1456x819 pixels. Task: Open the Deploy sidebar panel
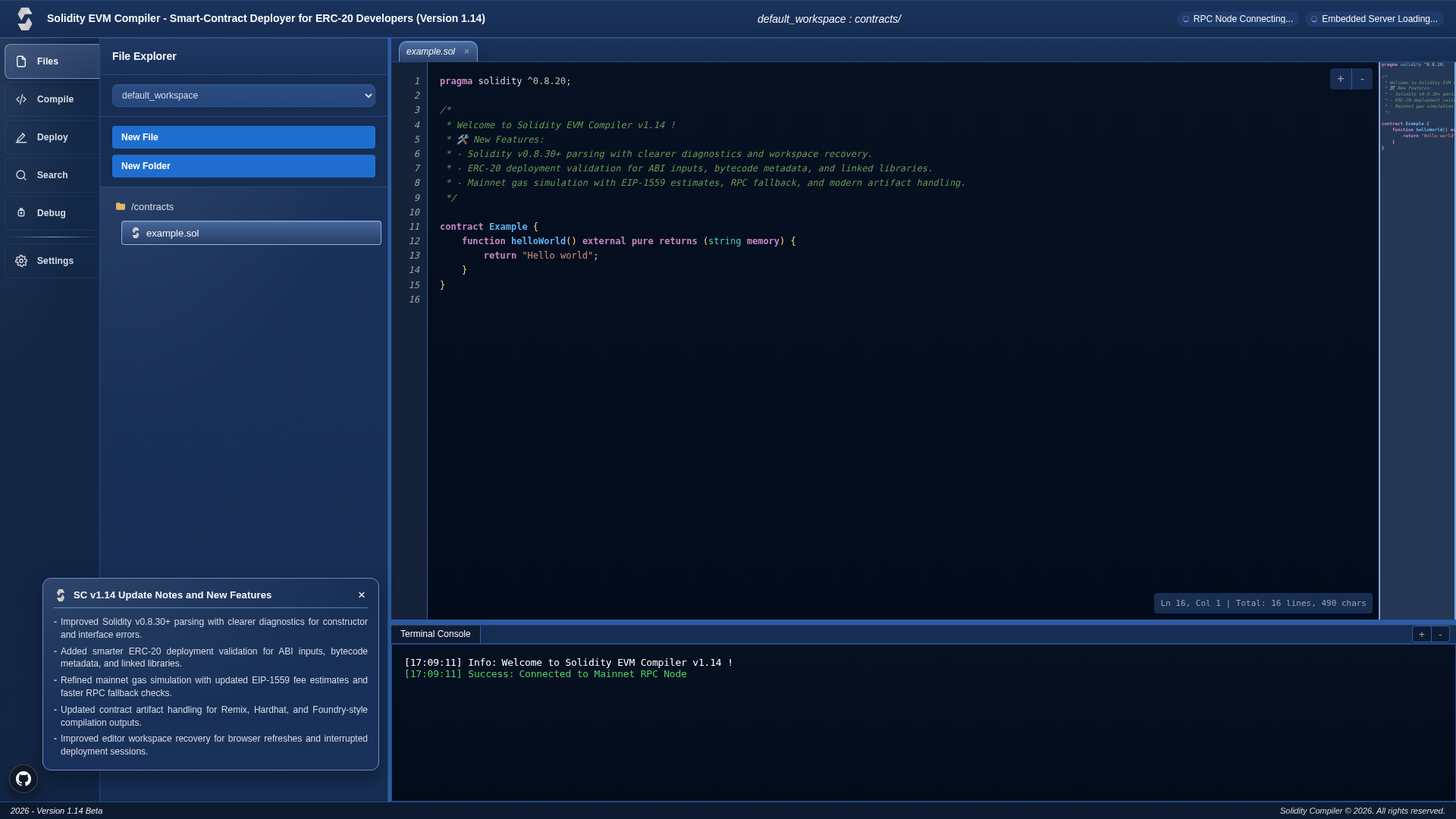[x=52, y=137]
